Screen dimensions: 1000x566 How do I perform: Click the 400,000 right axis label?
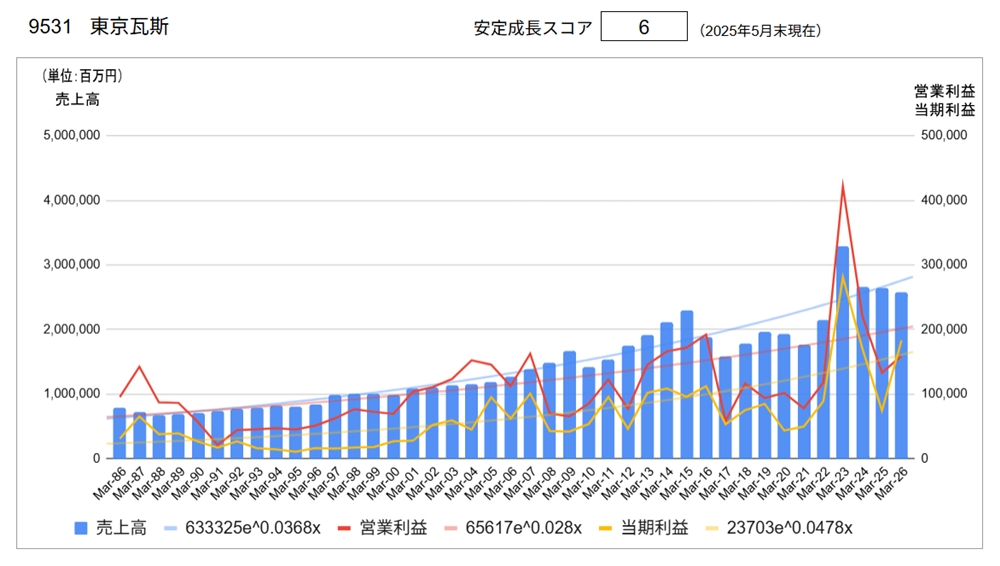944,200
